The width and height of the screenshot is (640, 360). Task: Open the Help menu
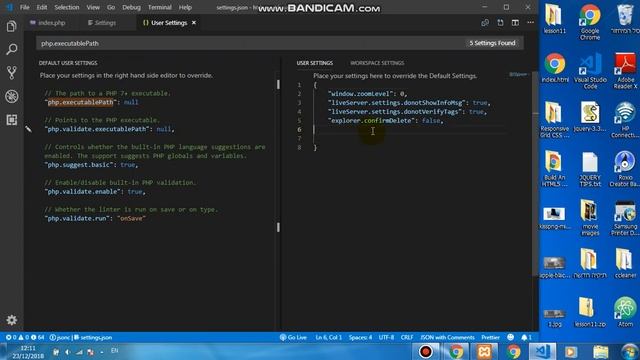point(185,7)
